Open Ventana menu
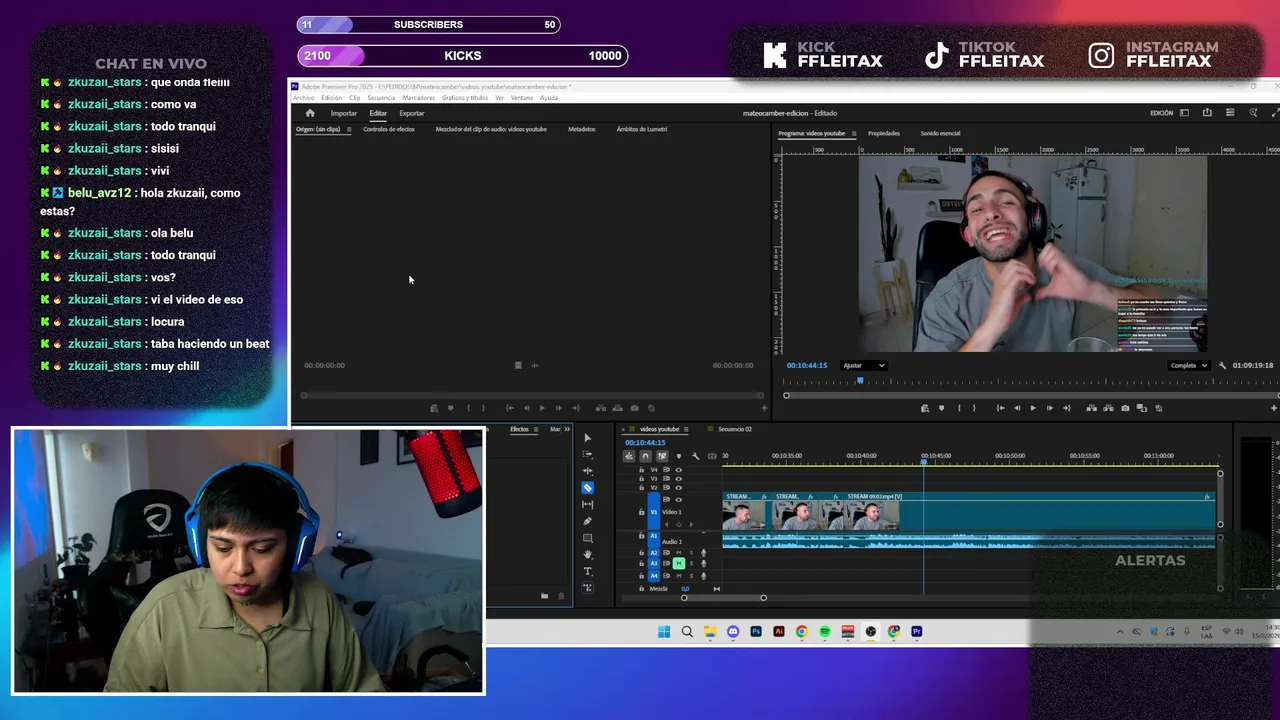The width and height of the screenshot is (1280, 720). (x=522, y=98)
